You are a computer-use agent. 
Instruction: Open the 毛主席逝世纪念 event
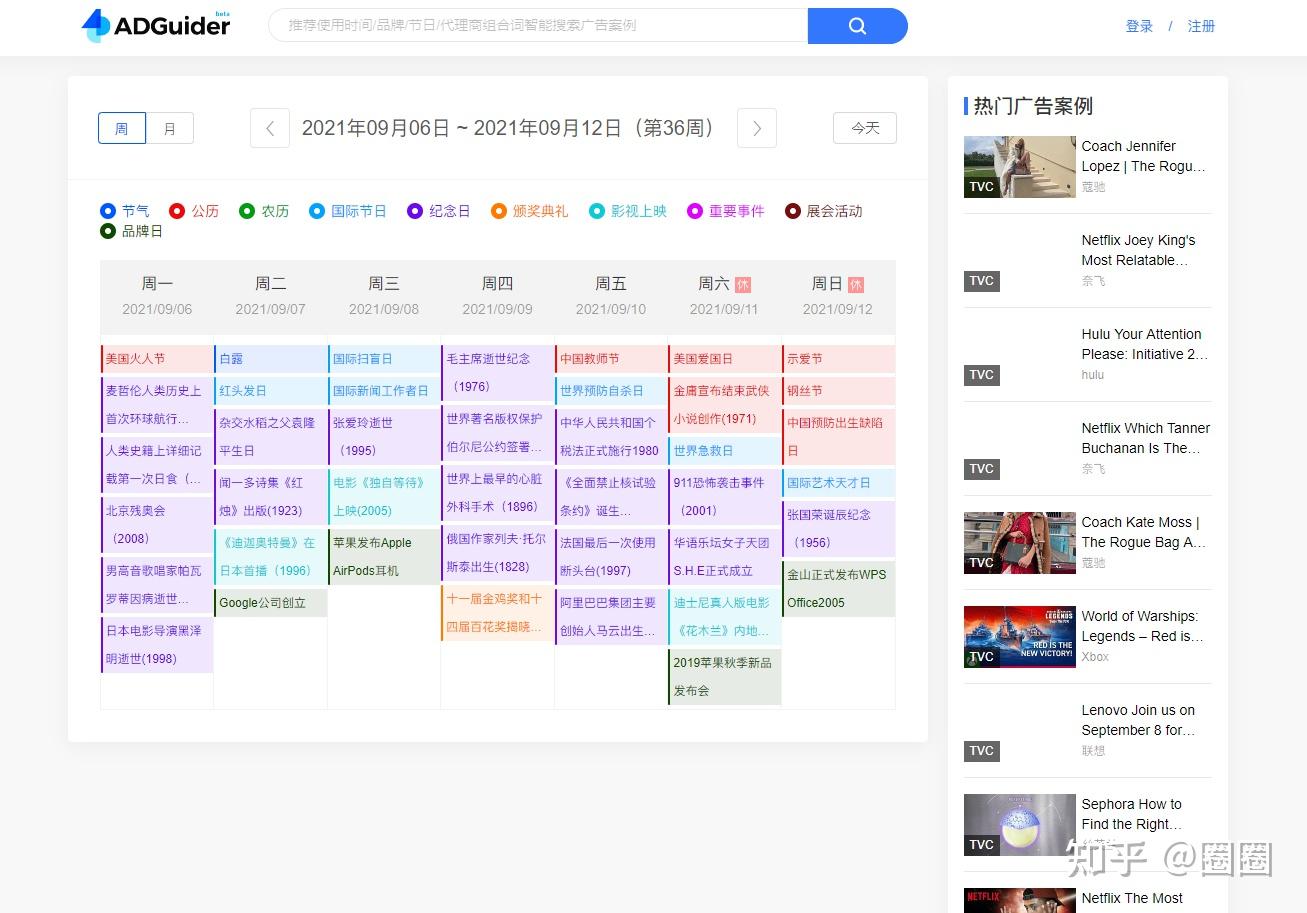pyautogui.click(x=498, y=373)
